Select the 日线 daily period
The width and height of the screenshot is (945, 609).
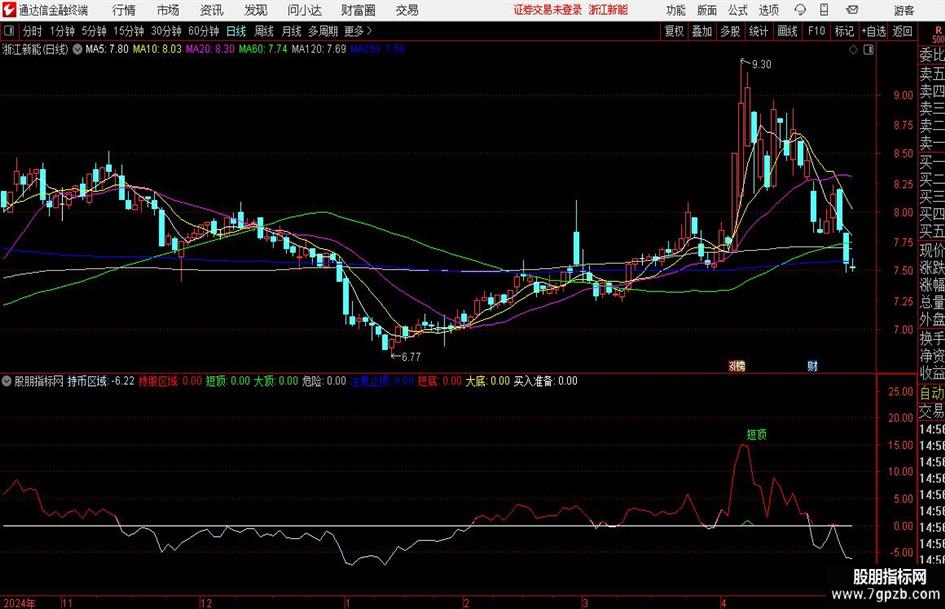coord(236,31)
